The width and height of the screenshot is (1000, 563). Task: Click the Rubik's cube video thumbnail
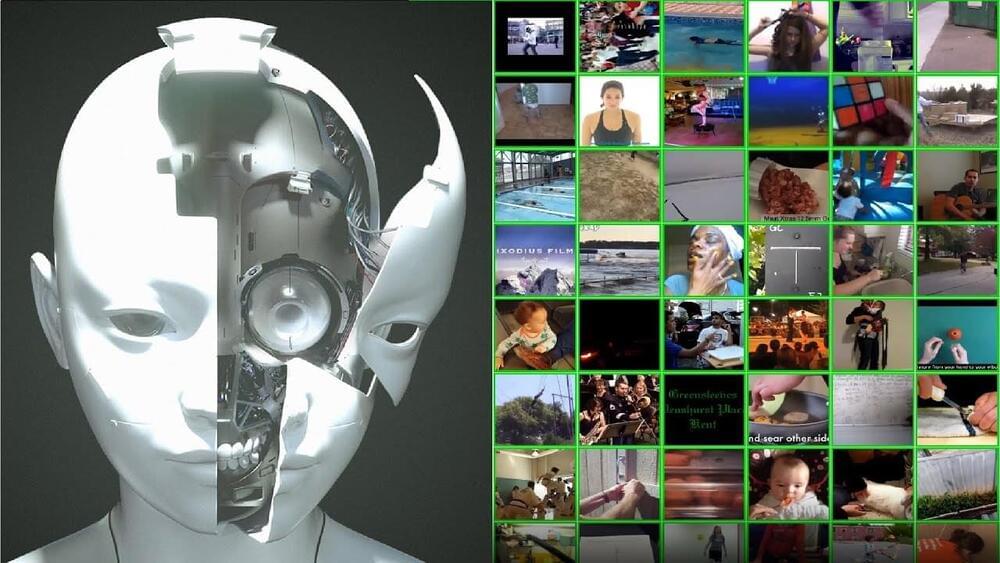873,111
